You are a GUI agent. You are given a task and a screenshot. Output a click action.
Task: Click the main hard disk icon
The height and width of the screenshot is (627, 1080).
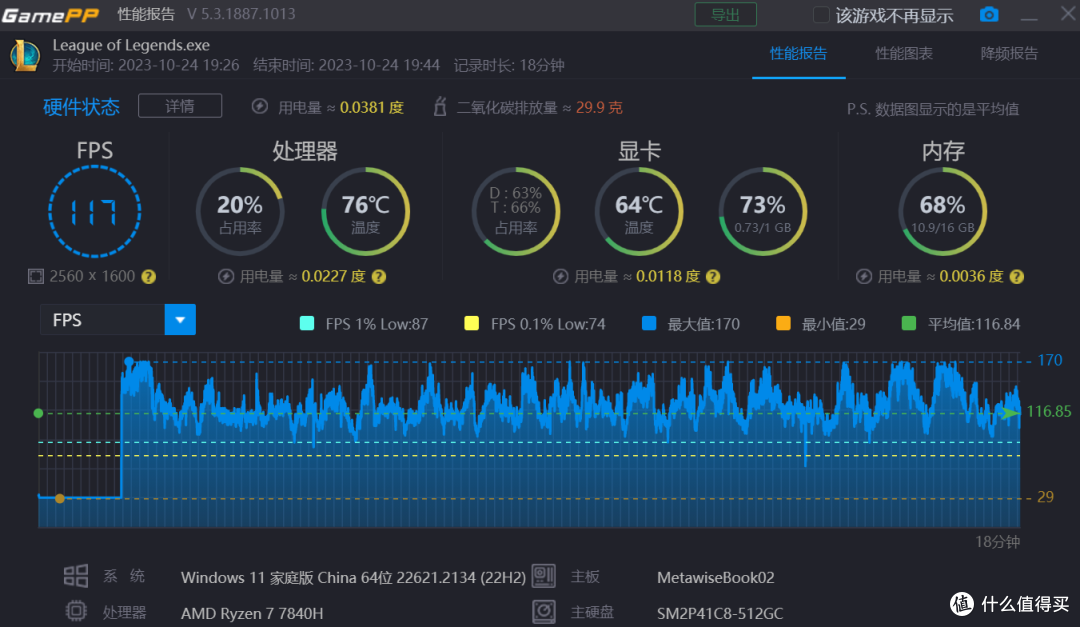(543, 611)
